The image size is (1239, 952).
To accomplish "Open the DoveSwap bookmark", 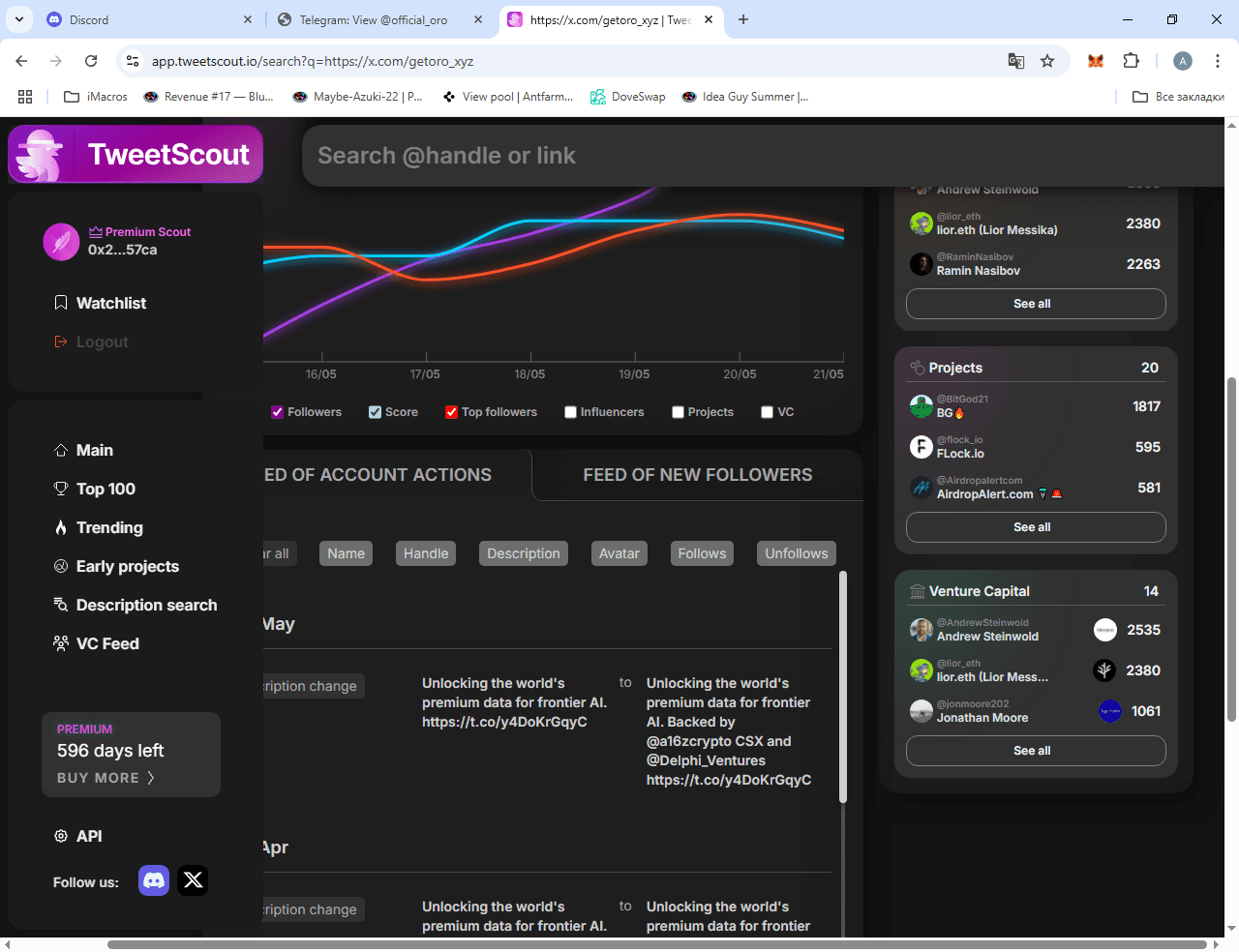I will [x=628, y=97].
